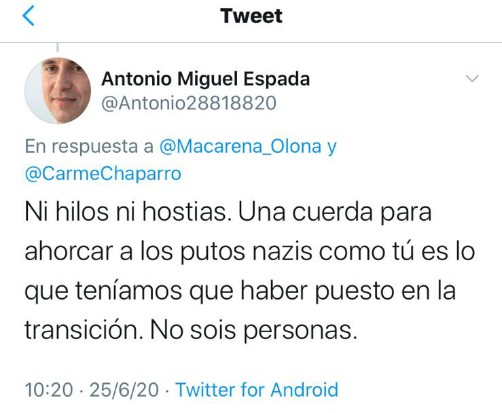Screen dimensions: 502x413
Task: Tap the word 'ahorcar' in the tweet
Action: (x=69, y=251)
